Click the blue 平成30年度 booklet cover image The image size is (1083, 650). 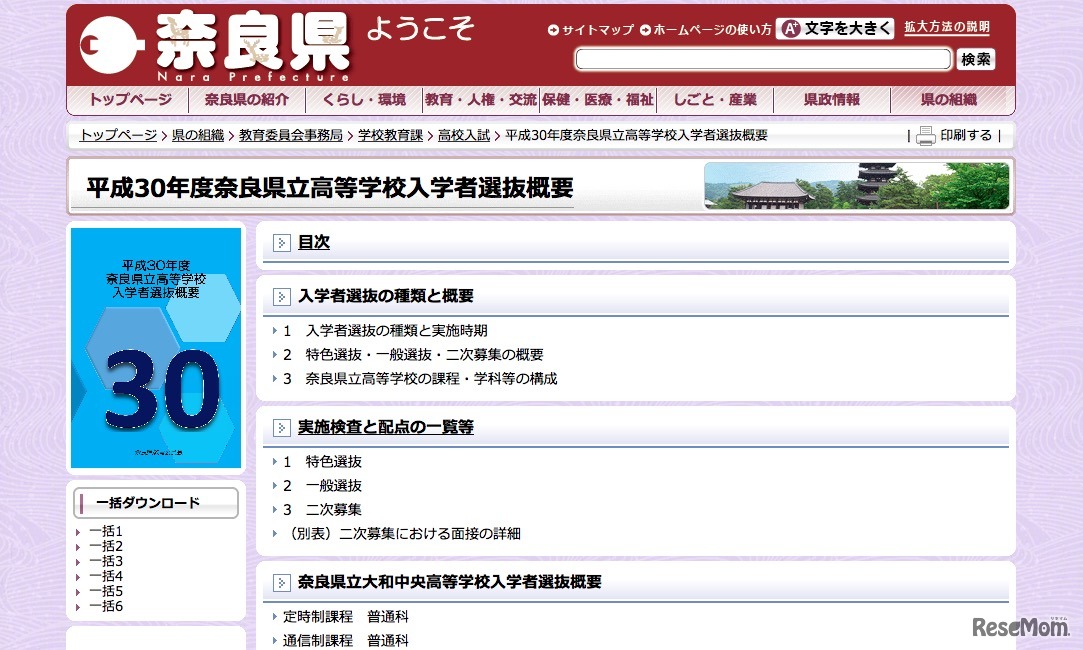tap(156, 348)
